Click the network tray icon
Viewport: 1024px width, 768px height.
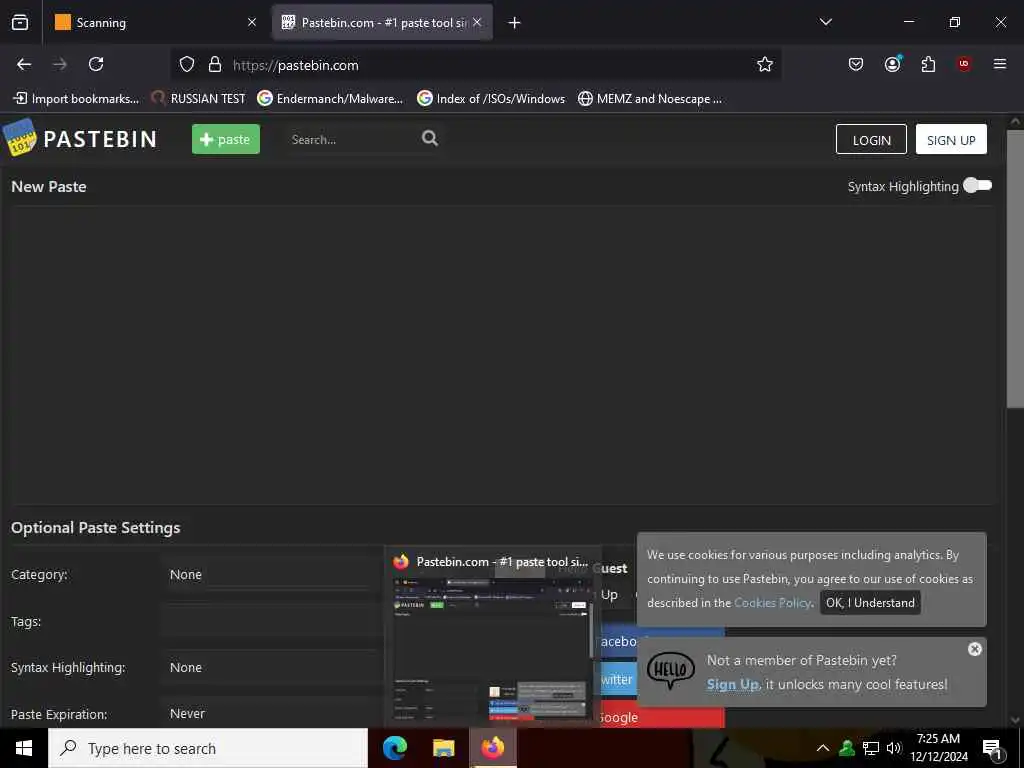(871, 748)
